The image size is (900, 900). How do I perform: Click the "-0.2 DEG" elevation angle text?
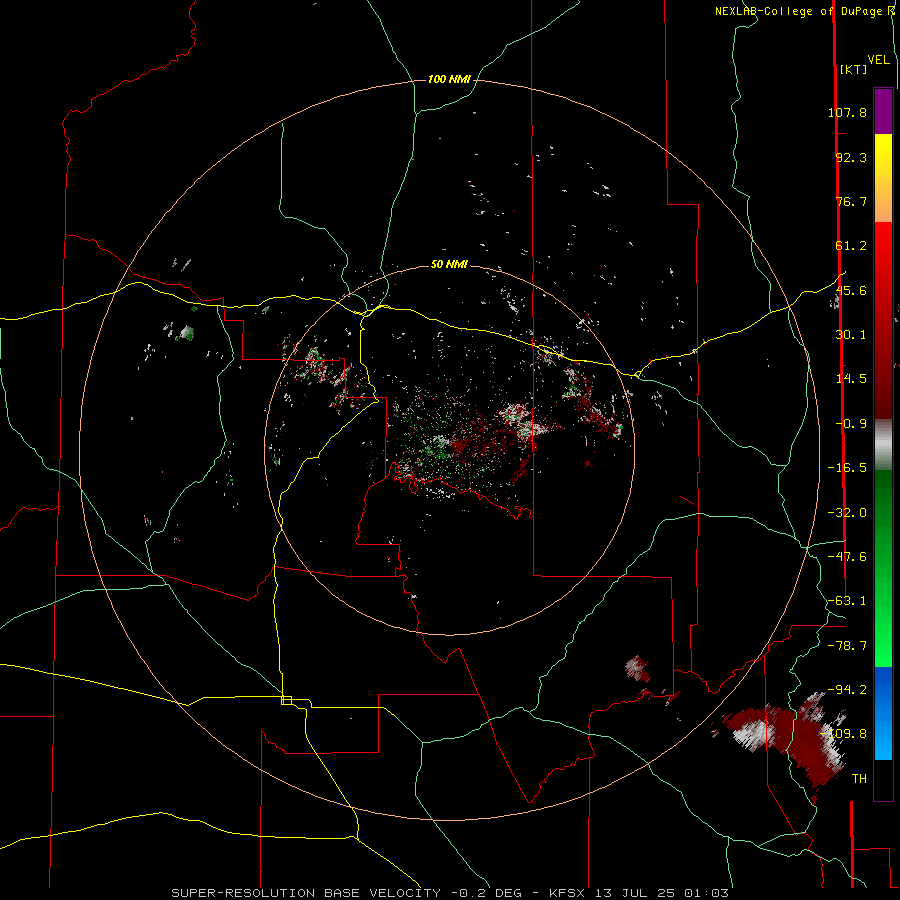click(x=486, y=893)
